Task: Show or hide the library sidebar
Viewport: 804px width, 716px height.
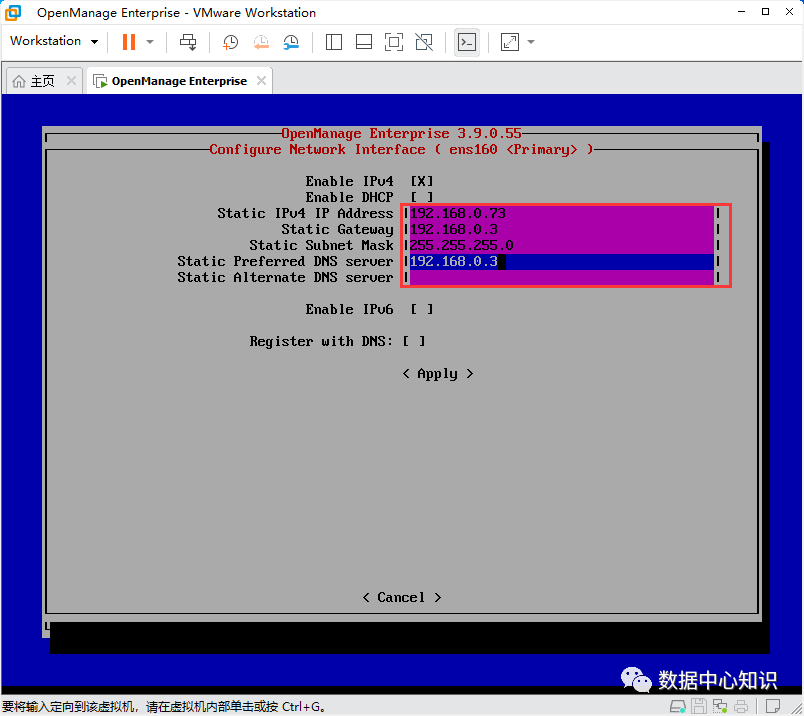Action: coord(334,42)
